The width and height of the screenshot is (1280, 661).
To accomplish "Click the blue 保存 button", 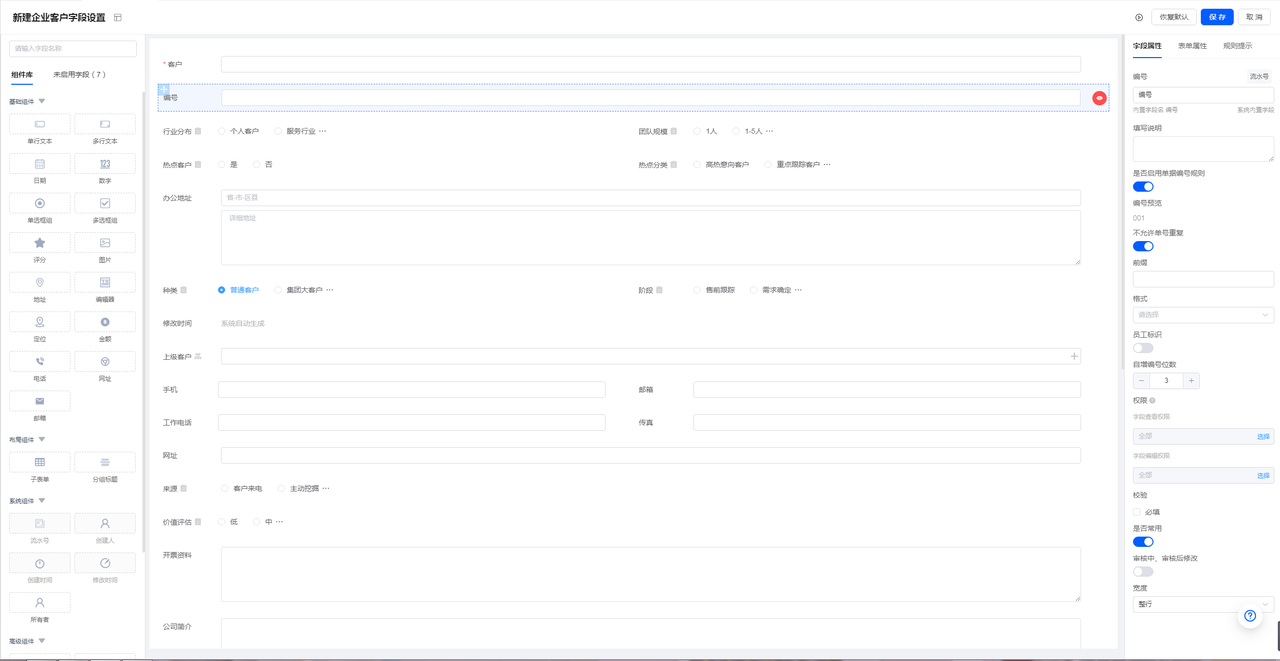I will (1217, 17).
